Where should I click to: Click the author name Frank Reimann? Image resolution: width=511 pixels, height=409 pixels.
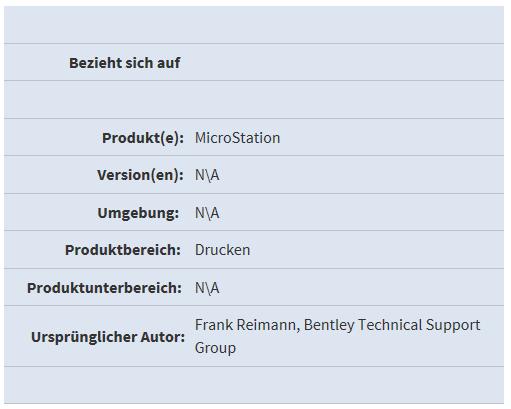click(x=245, y=325)
